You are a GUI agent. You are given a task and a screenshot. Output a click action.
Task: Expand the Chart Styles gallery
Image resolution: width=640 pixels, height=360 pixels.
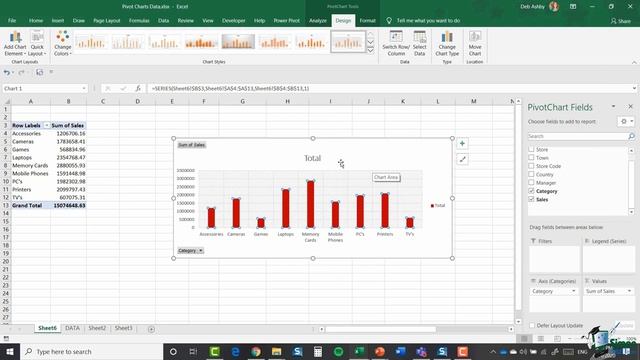click(371, 51)
